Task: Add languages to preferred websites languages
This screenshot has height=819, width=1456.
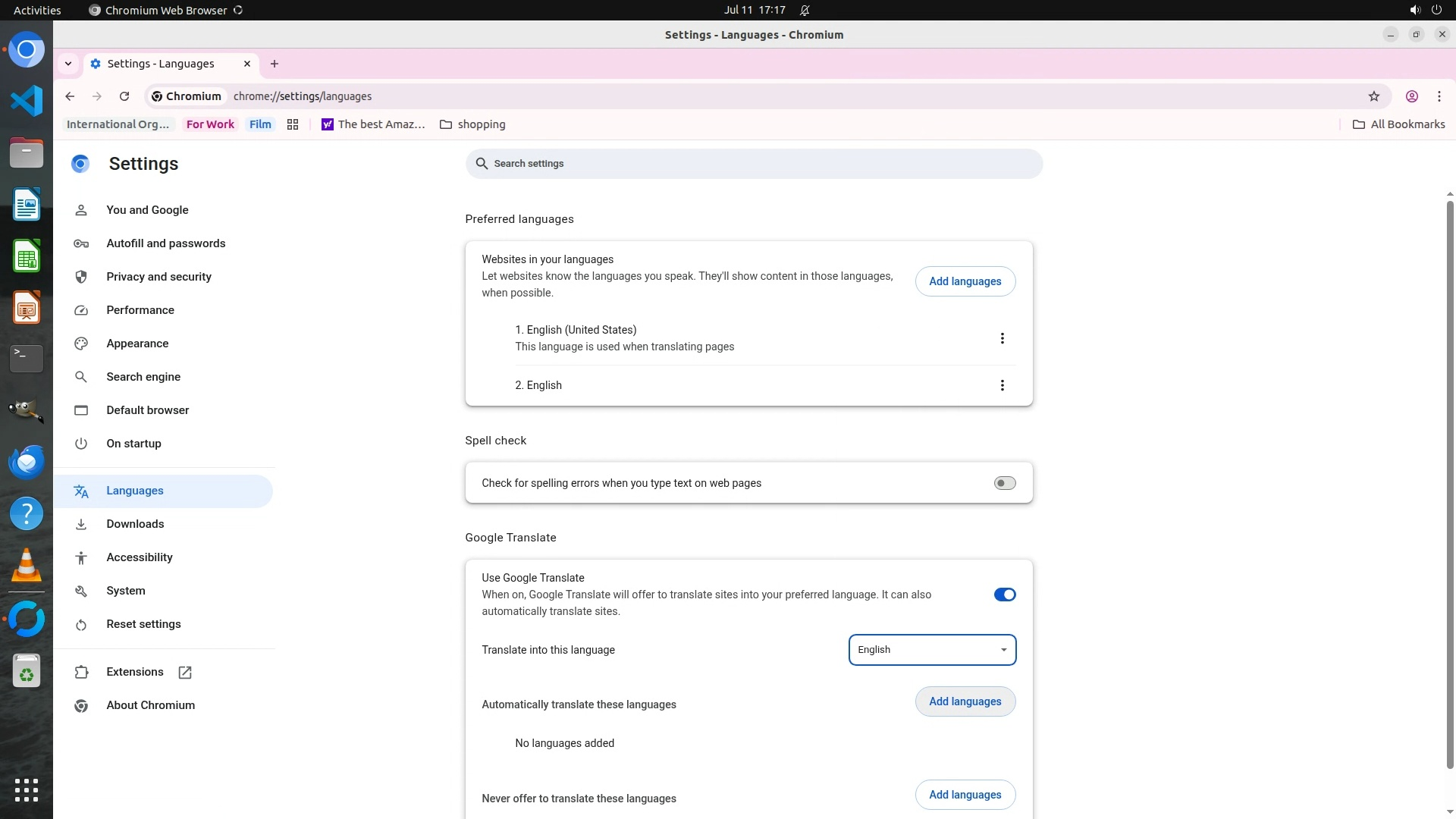Action: pyautogui.click(x=965, y=281)
